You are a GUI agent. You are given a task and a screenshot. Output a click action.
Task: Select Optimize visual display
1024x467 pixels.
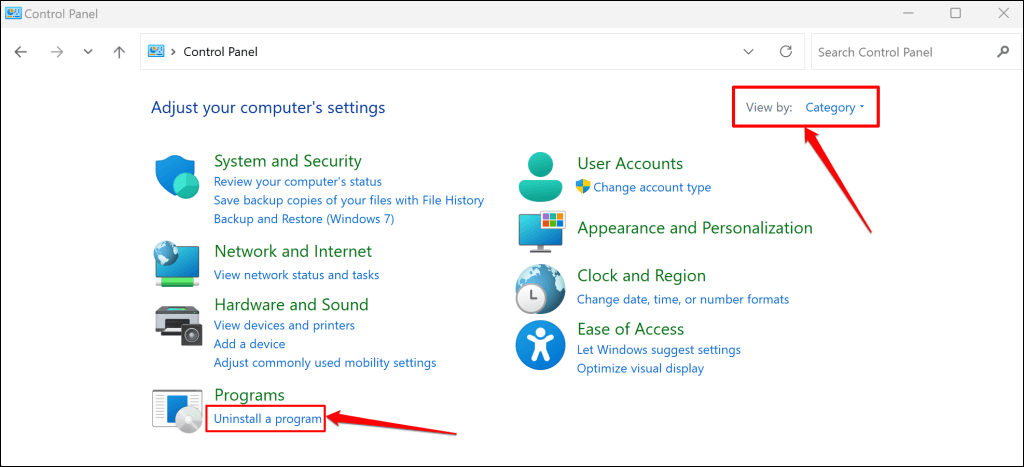tap(641, 369)
